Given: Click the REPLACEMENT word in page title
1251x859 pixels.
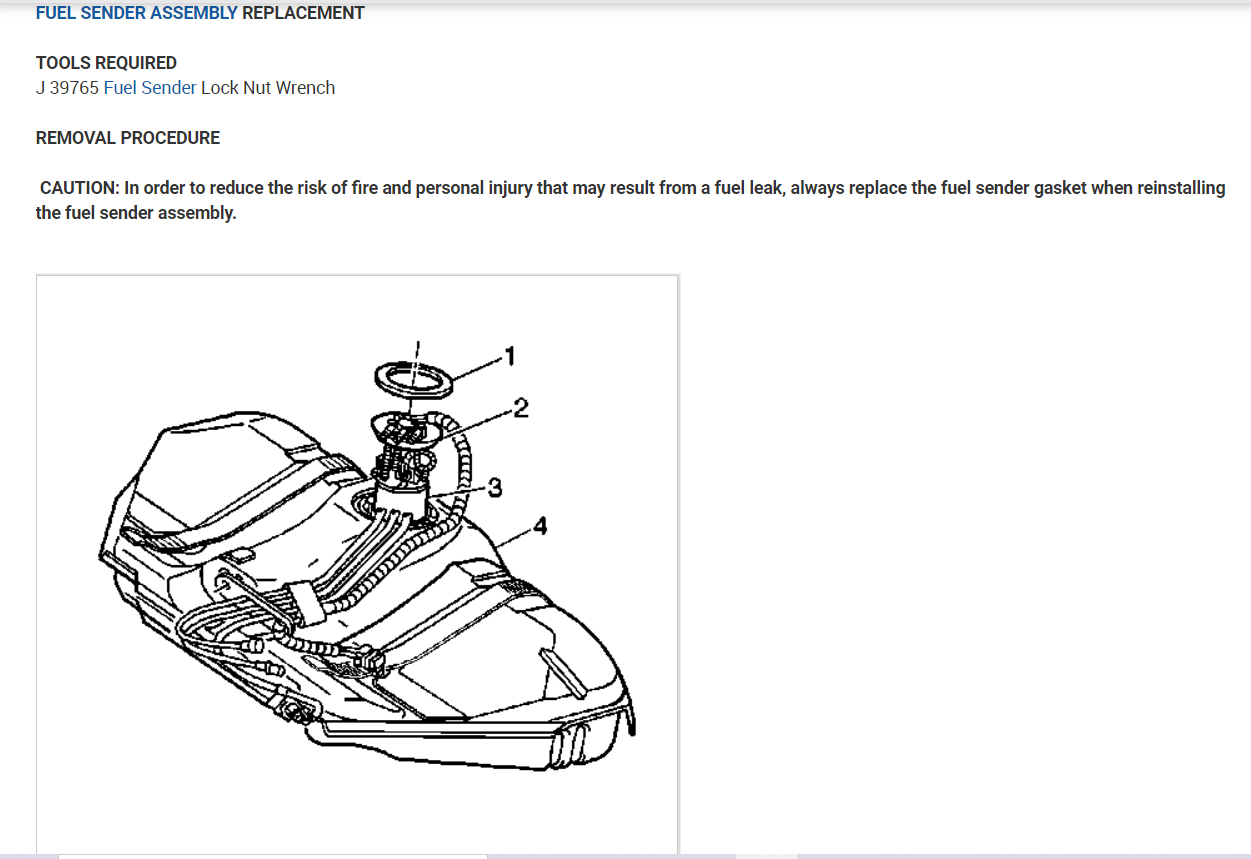Looking at the screenshot, I should (x=303, y=13).
